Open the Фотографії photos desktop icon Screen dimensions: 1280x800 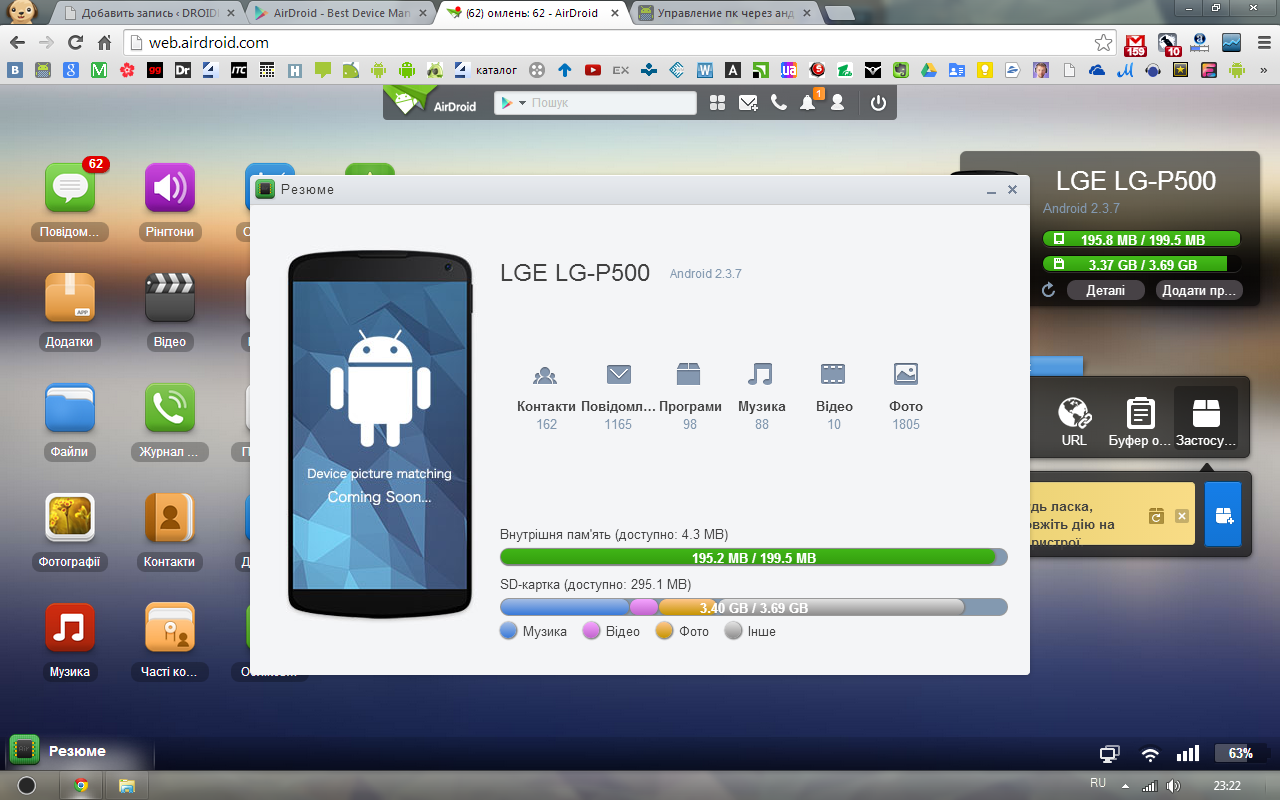click(x=70, y=519)
